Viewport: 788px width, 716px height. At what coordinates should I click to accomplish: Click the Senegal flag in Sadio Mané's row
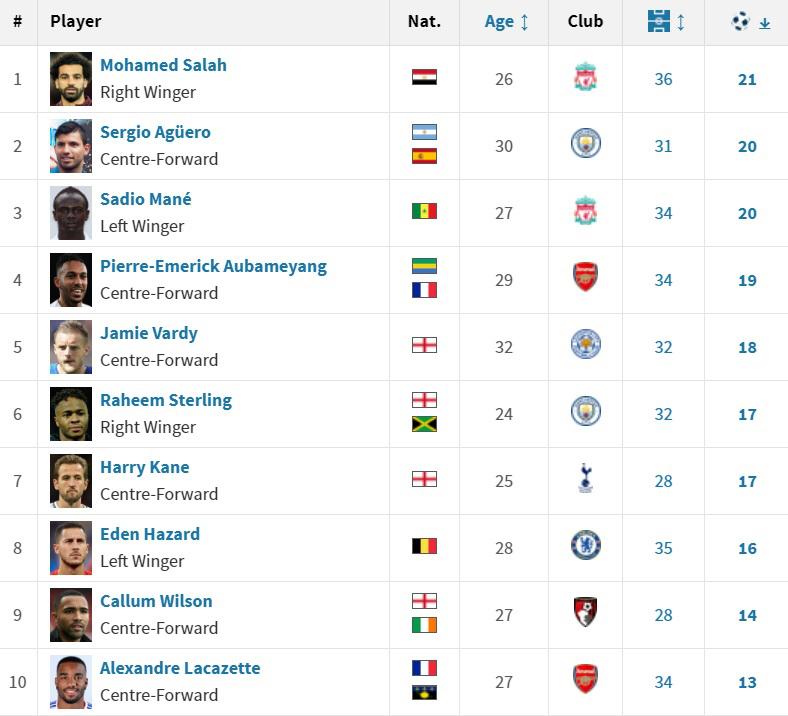pyautogui.click(x=424, y=211)
